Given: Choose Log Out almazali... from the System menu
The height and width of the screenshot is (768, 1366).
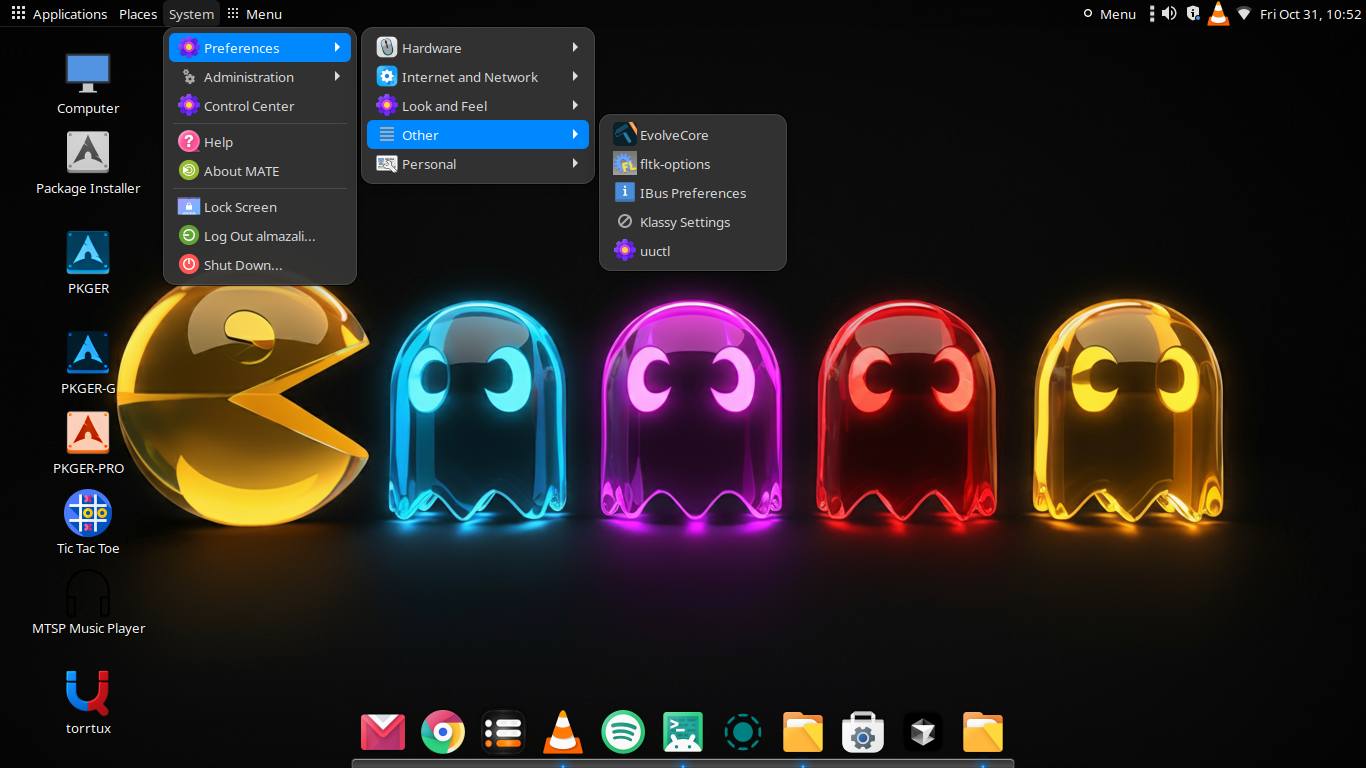Looking at the screenshot, I should pos(260,236).
